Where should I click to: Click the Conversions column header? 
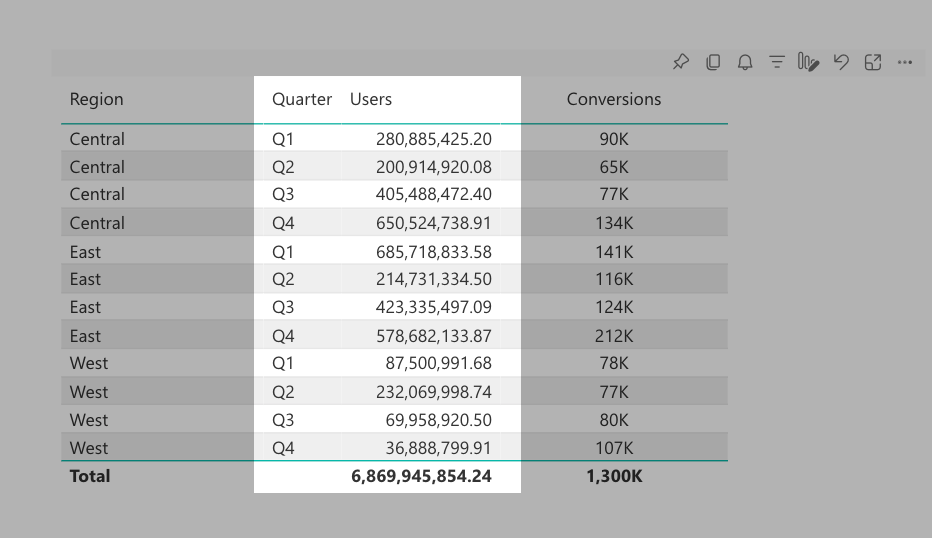pyautogui.click(x=614, y=99)
